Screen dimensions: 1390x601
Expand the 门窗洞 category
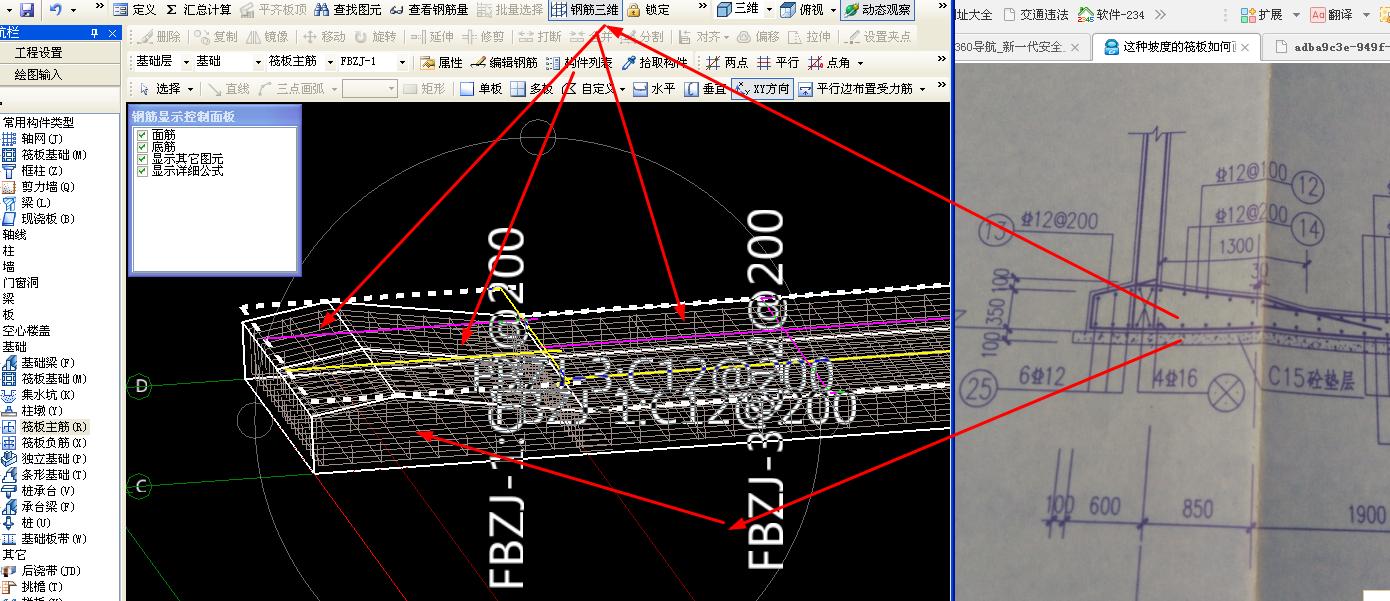20,283
